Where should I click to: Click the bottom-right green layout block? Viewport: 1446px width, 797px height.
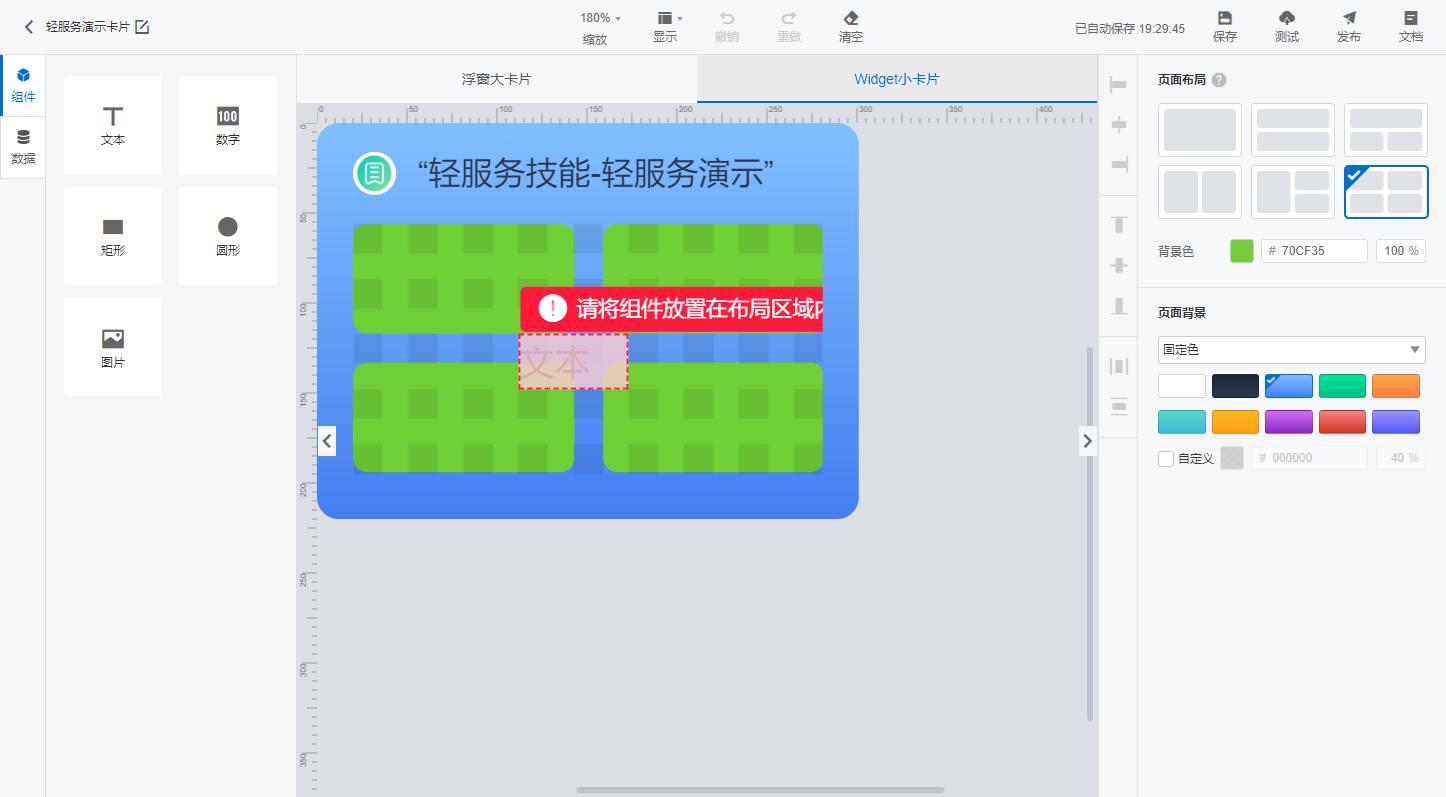(x=713, y=417)
